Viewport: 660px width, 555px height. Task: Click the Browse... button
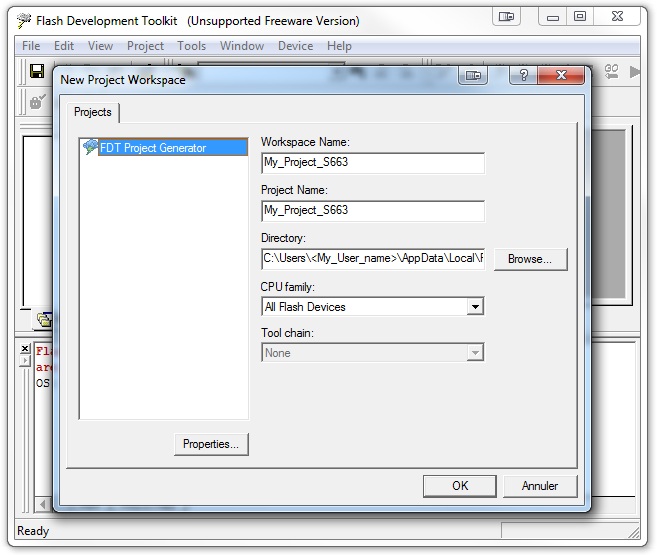[x=530, y=259]
